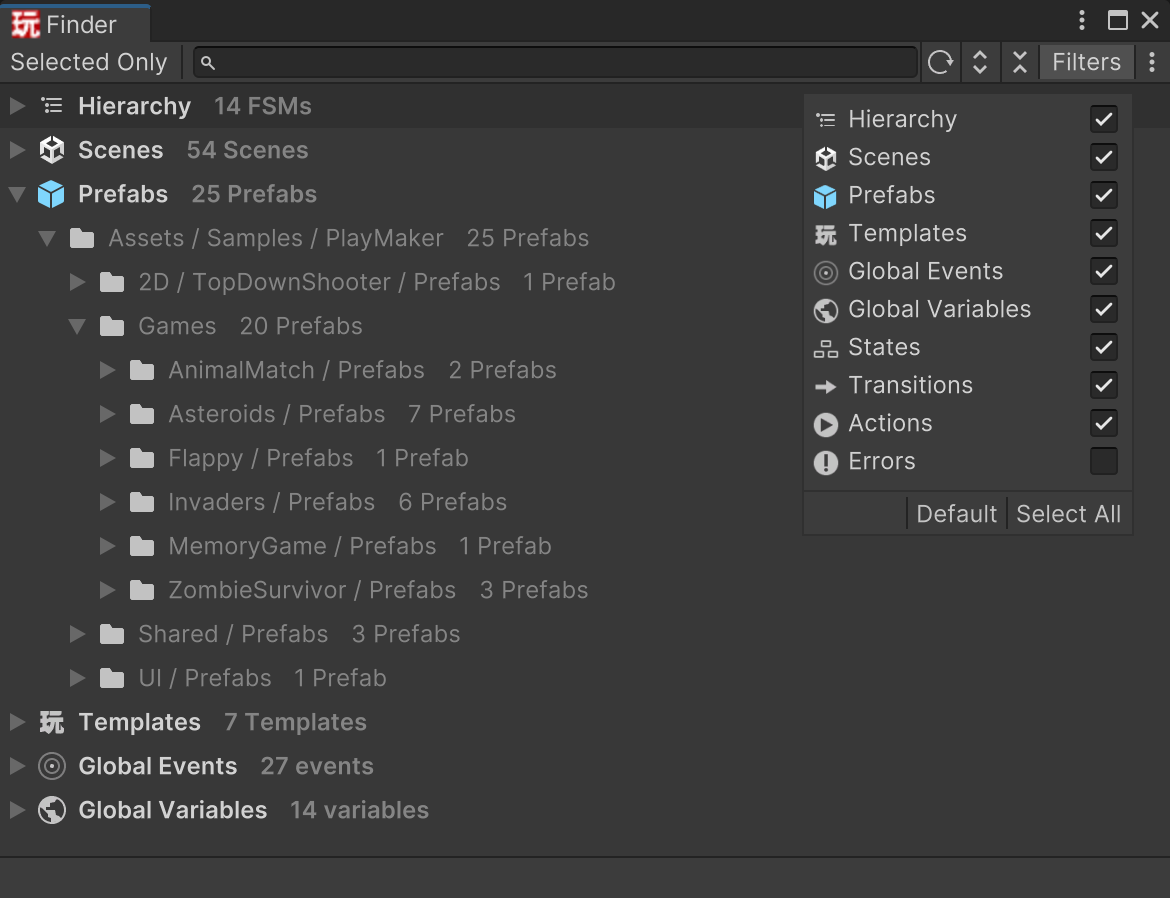The width and height of the screenshot is (1170, 898).
Task: Expand 2D / TopDownShooter / Prefabs folder
Action: tap(77, 282)
